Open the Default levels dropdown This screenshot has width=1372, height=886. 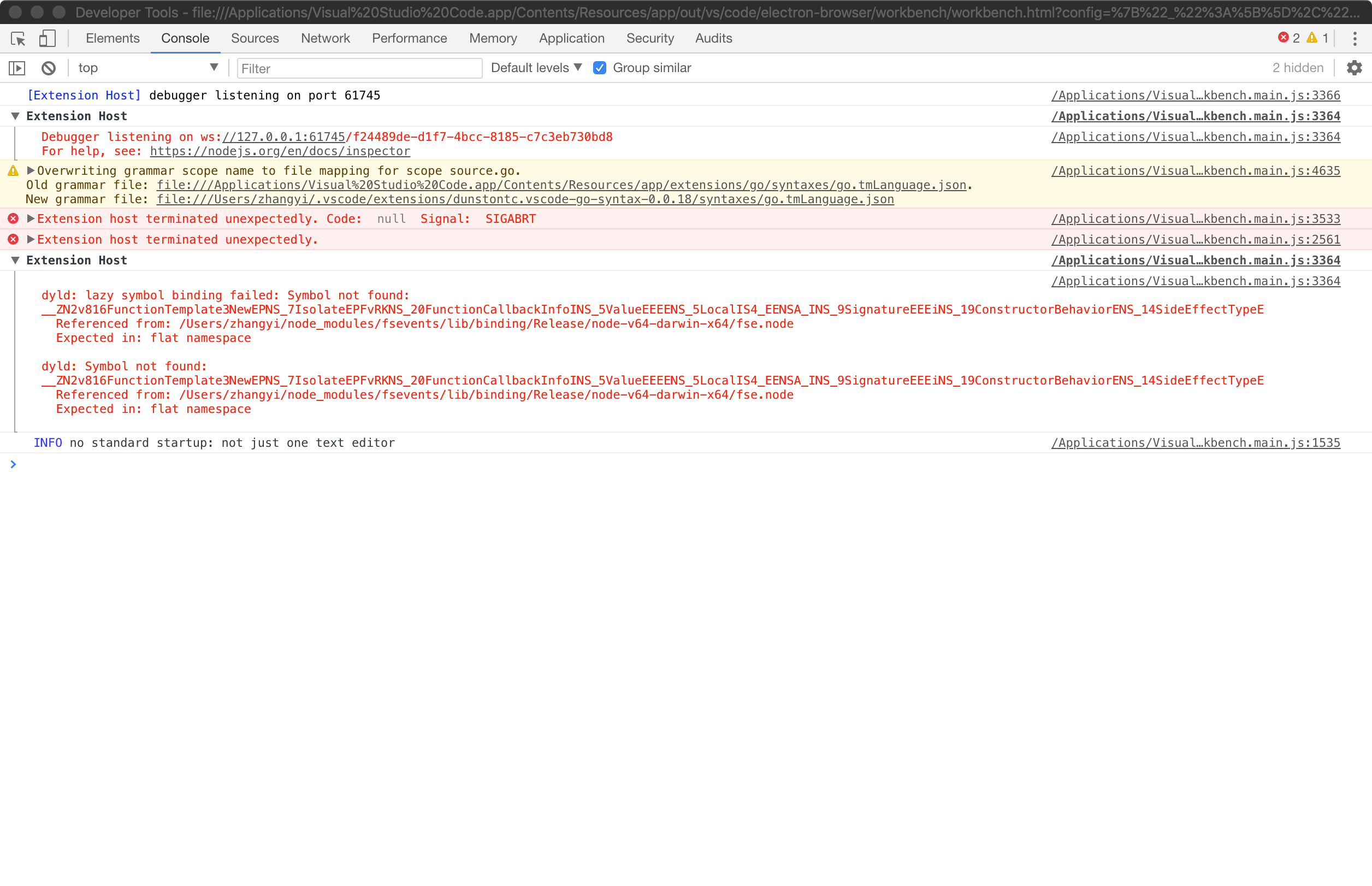[535, 68]
